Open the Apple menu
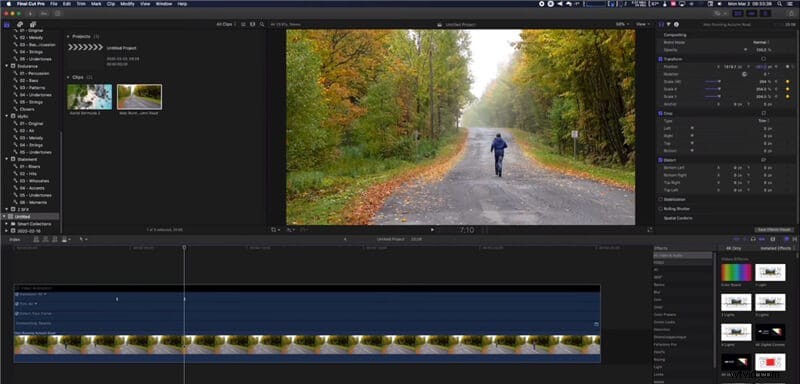Image resolution: width=800 pixels, height=384 pixels. (x=8, y=4)
